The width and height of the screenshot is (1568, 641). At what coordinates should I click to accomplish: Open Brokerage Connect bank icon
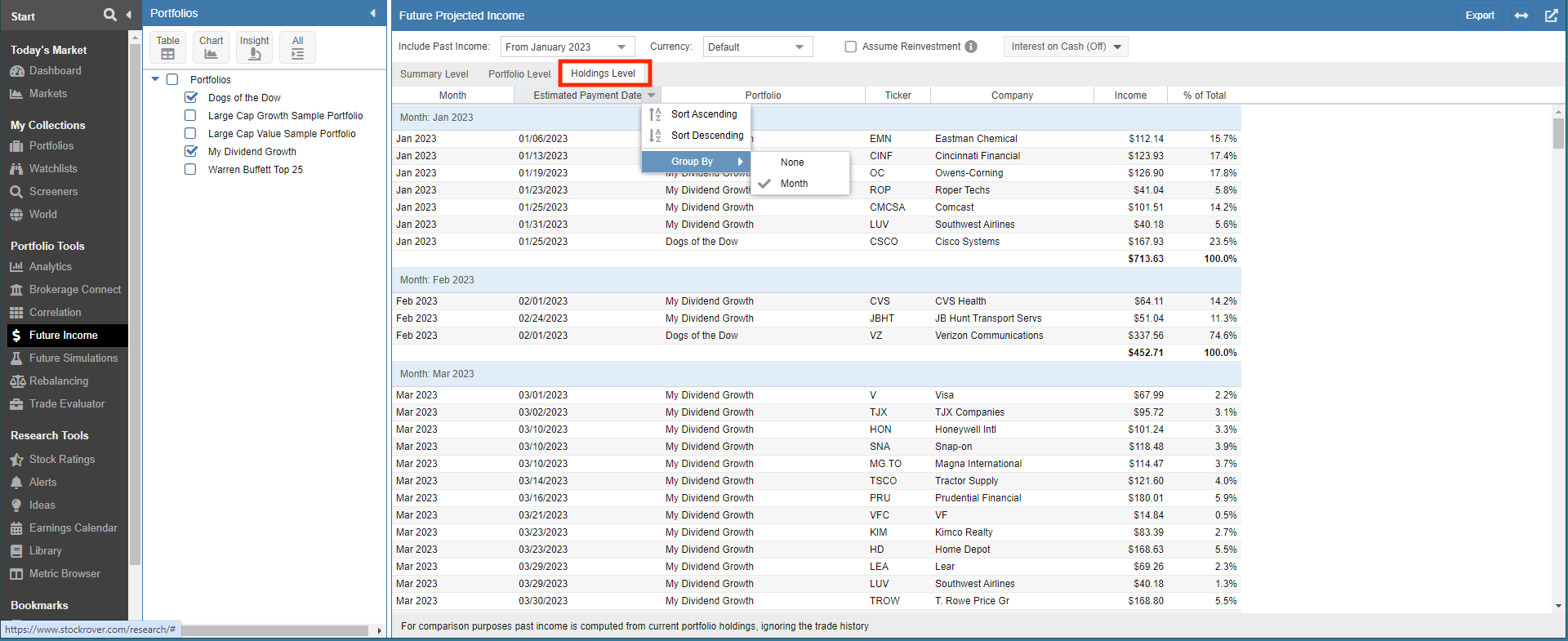click(x=16, y=290)
